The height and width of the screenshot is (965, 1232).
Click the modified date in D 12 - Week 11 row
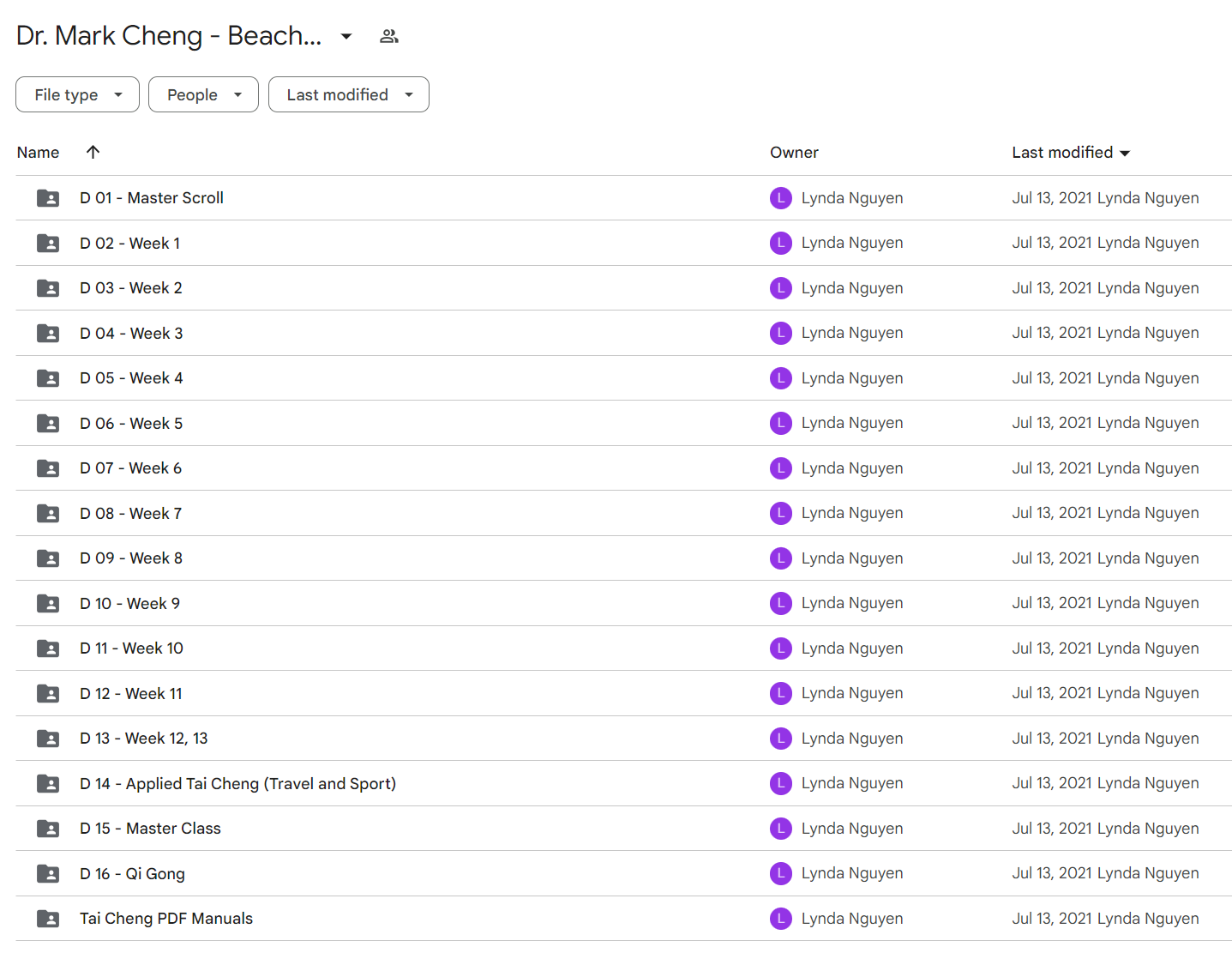[1051, 693]
